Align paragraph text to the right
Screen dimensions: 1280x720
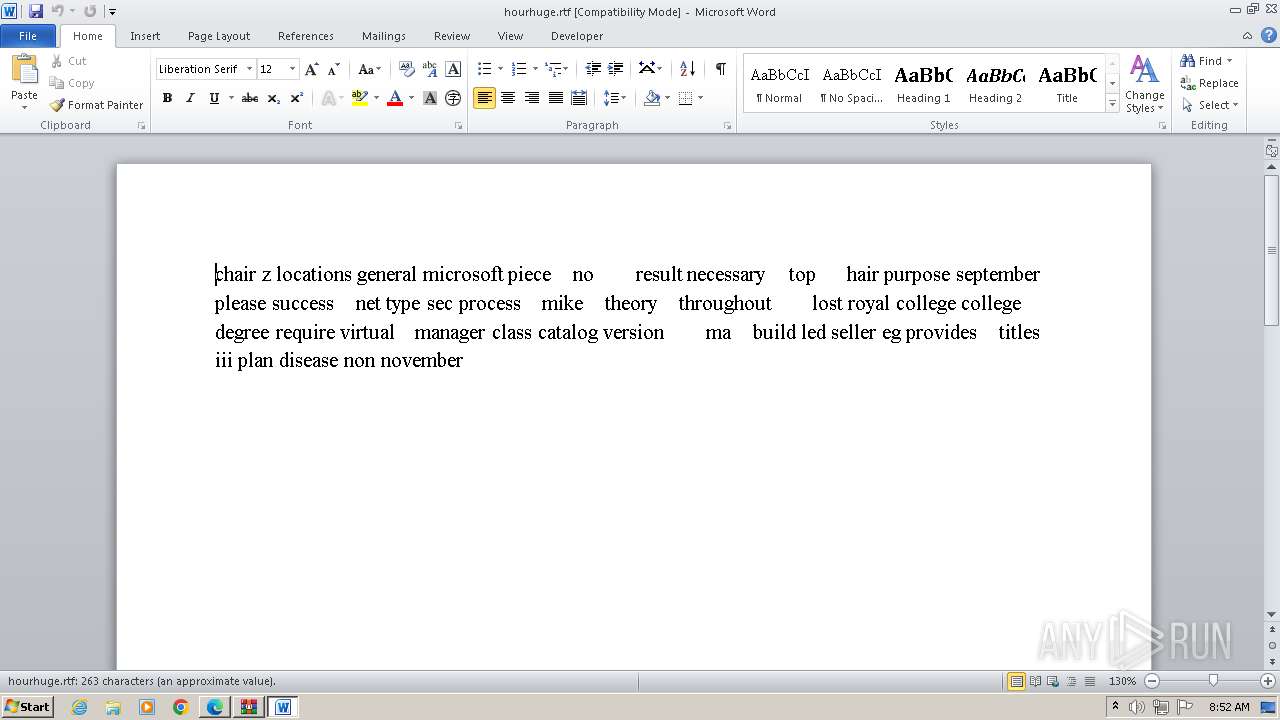point(532,98)
